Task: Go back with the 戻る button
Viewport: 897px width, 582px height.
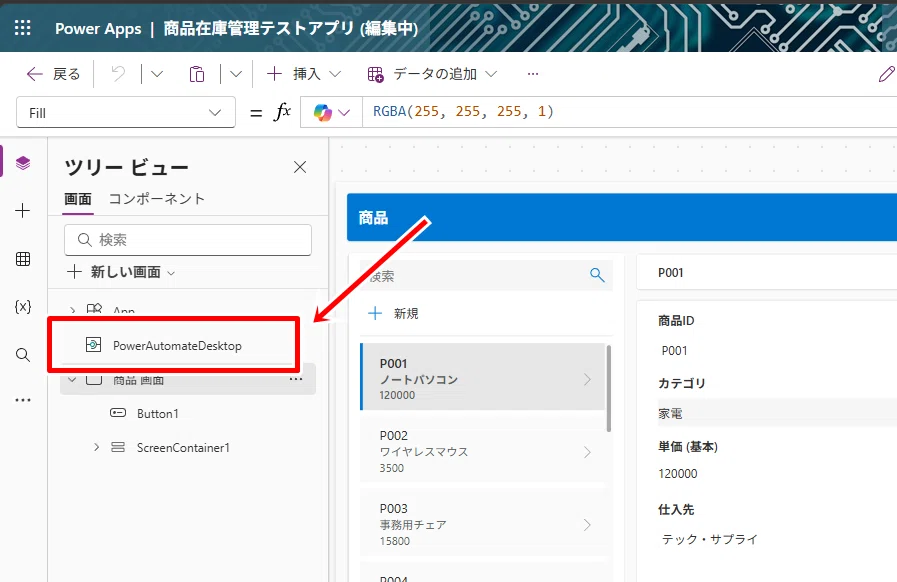Action: [53, 74]
